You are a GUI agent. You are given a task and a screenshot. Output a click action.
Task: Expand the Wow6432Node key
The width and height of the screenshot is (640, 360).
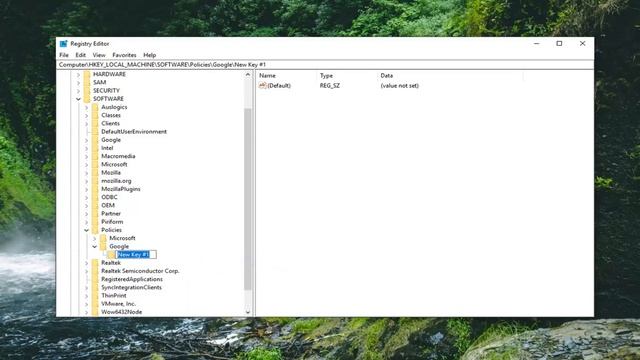87,312
